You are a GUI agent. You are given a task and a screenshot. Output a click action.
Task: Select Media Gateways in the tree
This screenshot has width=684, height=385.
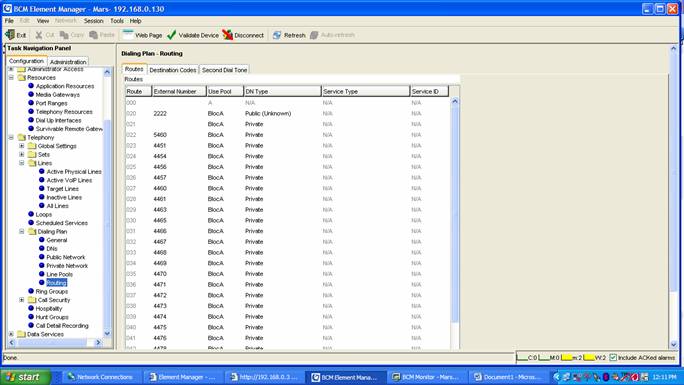[58, 95]
